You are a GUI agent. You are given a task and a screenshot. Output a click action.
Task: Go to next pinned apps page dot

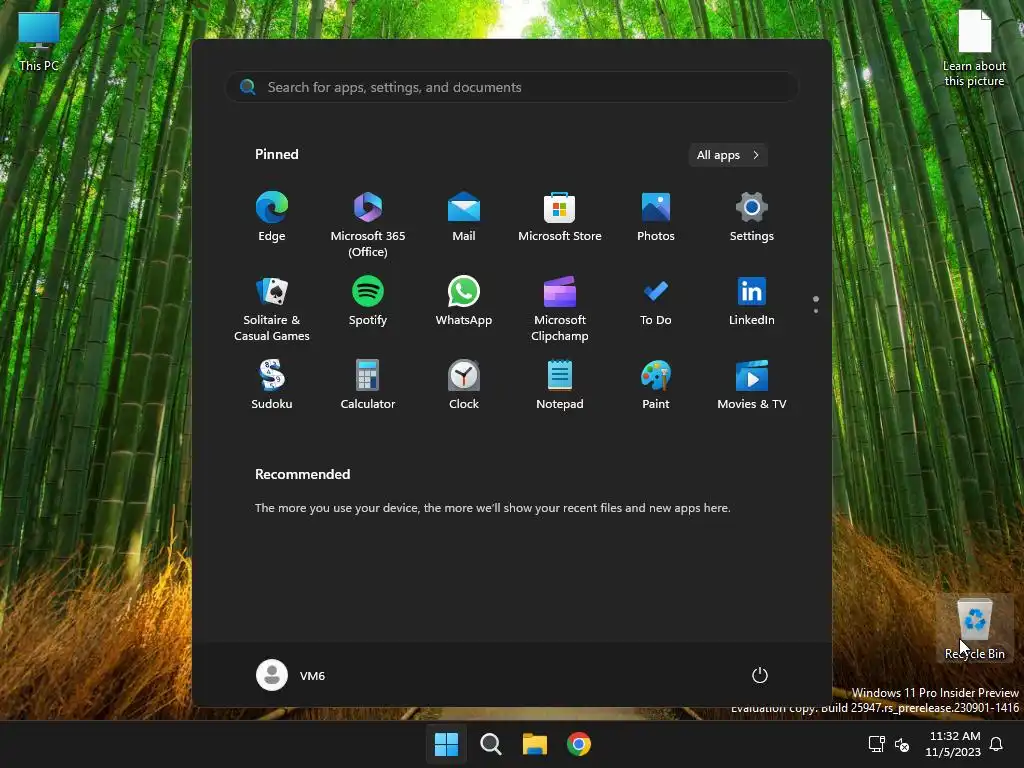point(816,311)
